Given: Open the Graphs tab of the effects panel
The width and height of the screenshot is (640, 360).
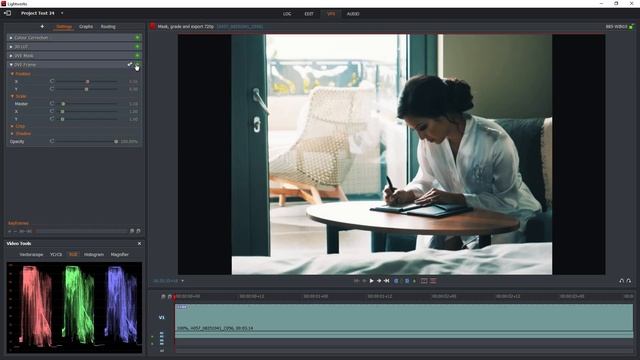Looking at the screenshot, I should coord(86,27).
